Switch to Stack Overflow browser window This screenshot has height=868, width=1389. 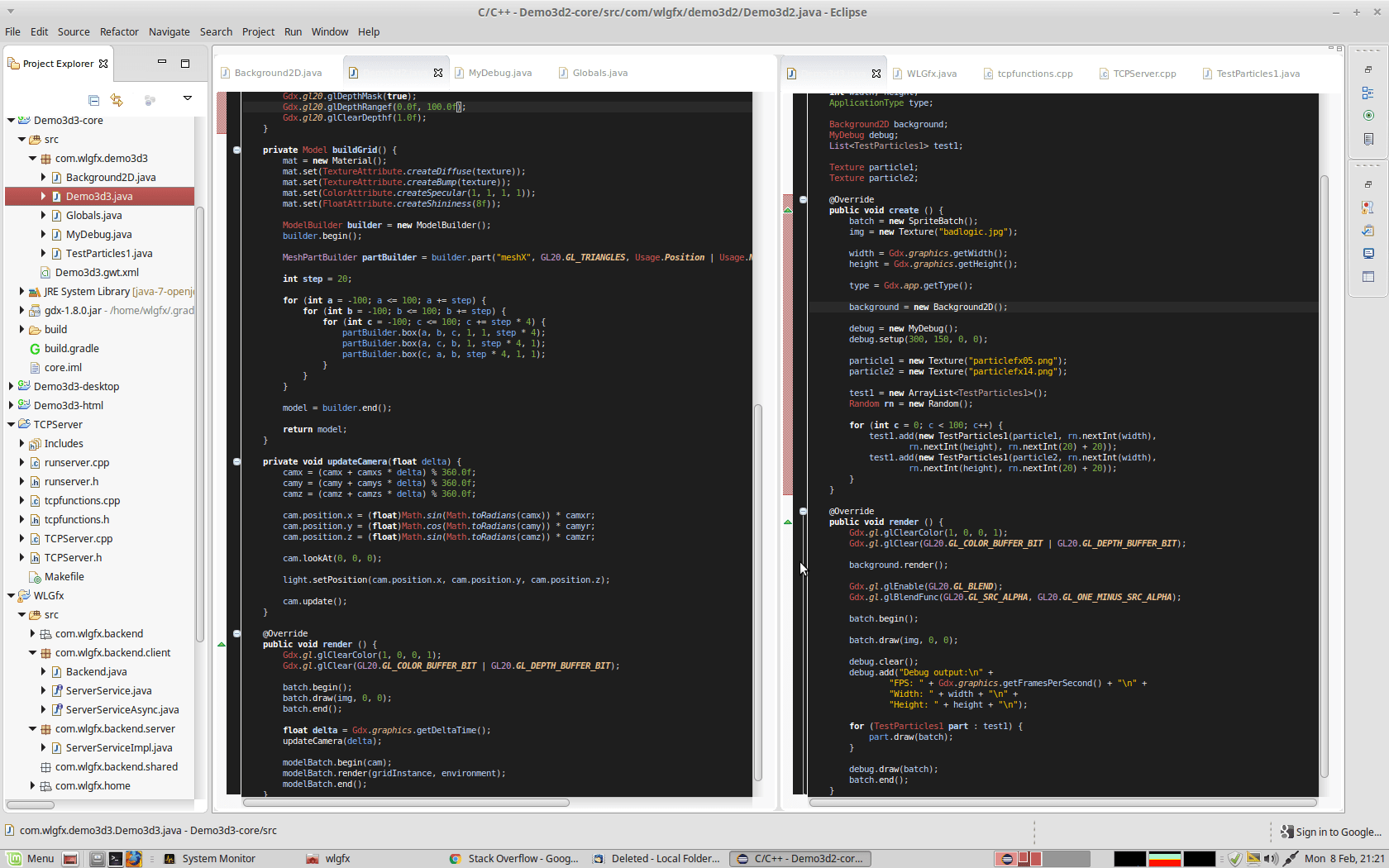pos(514,858)
